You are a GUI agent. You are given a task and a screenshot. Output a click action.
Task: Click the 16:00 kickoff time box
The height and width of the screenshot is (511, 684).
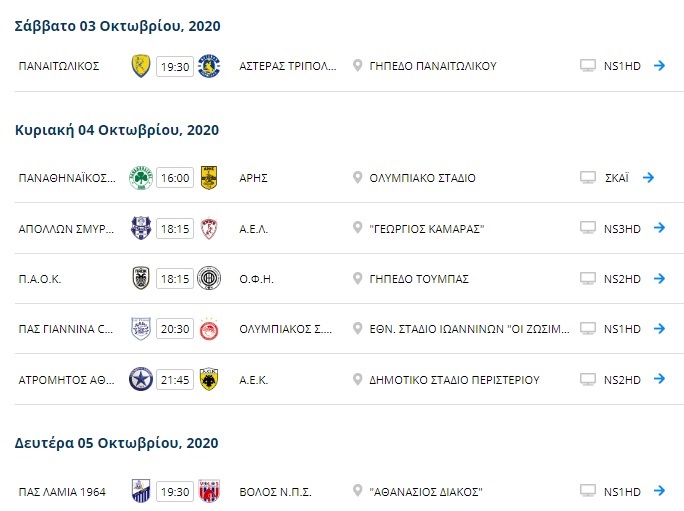[175, 178]
